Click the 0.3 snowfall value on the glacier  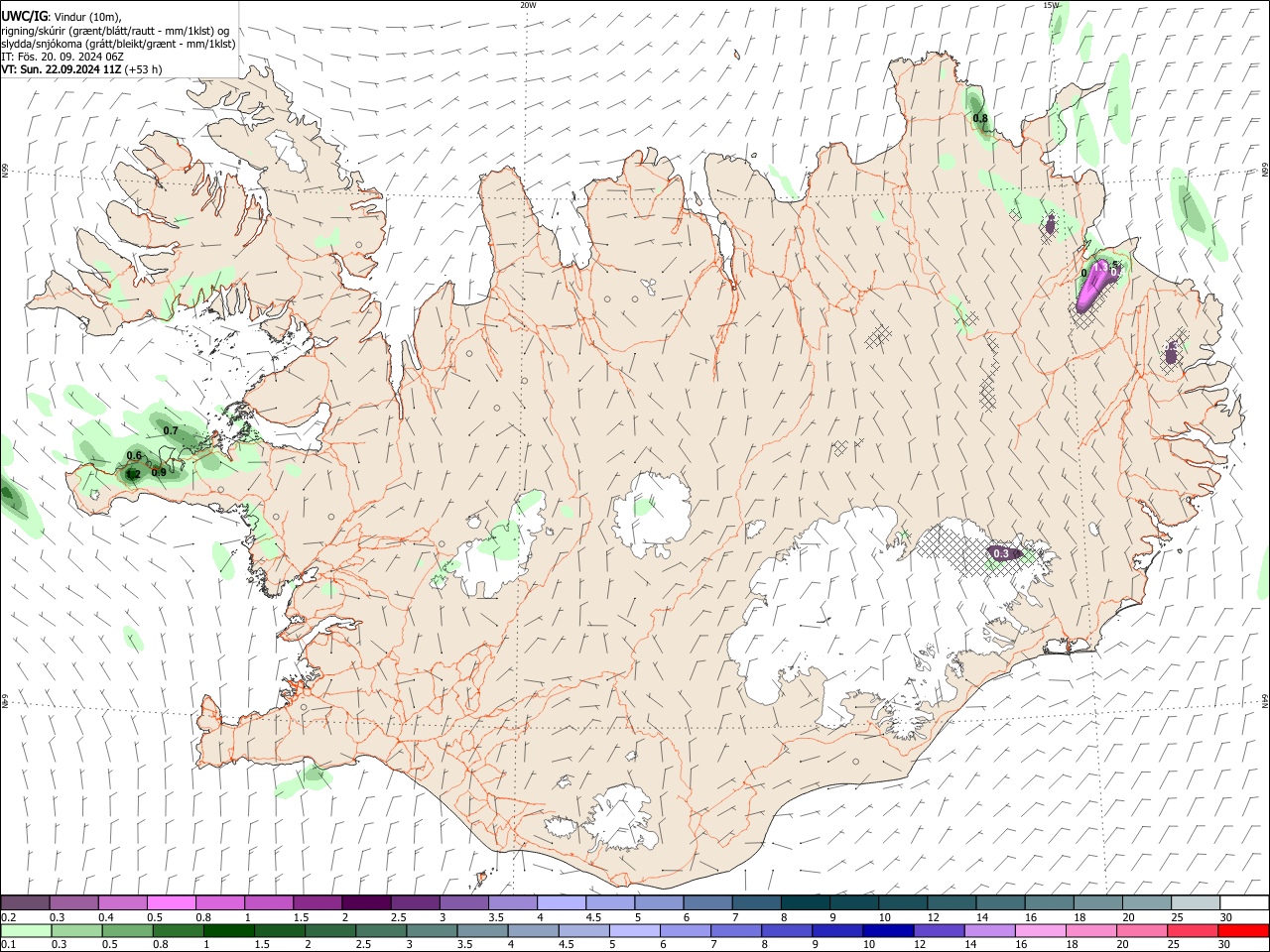[x=1001, y=553]
